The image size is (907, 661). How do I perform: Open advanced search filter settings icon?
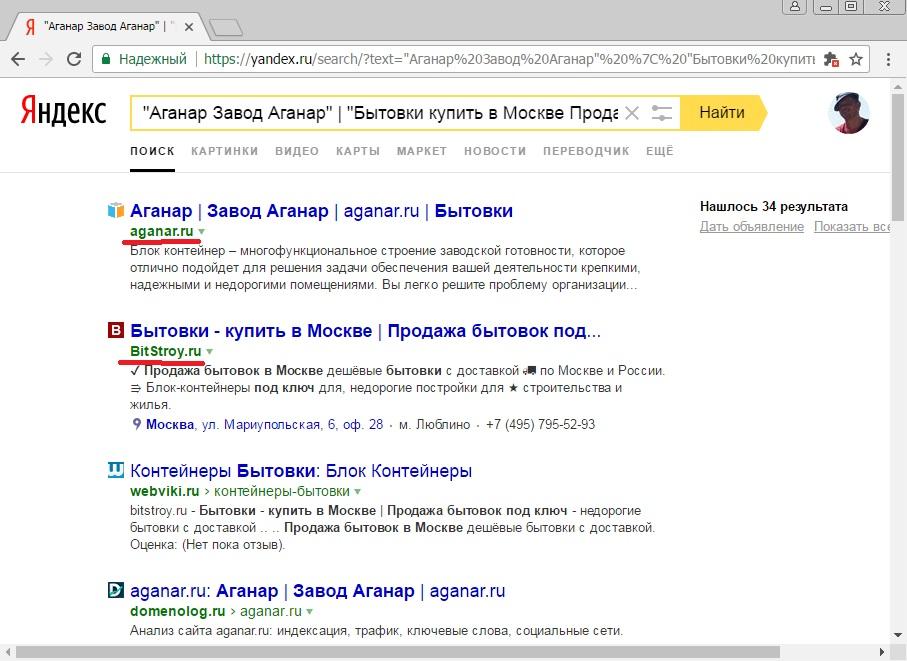click(661, 113)
